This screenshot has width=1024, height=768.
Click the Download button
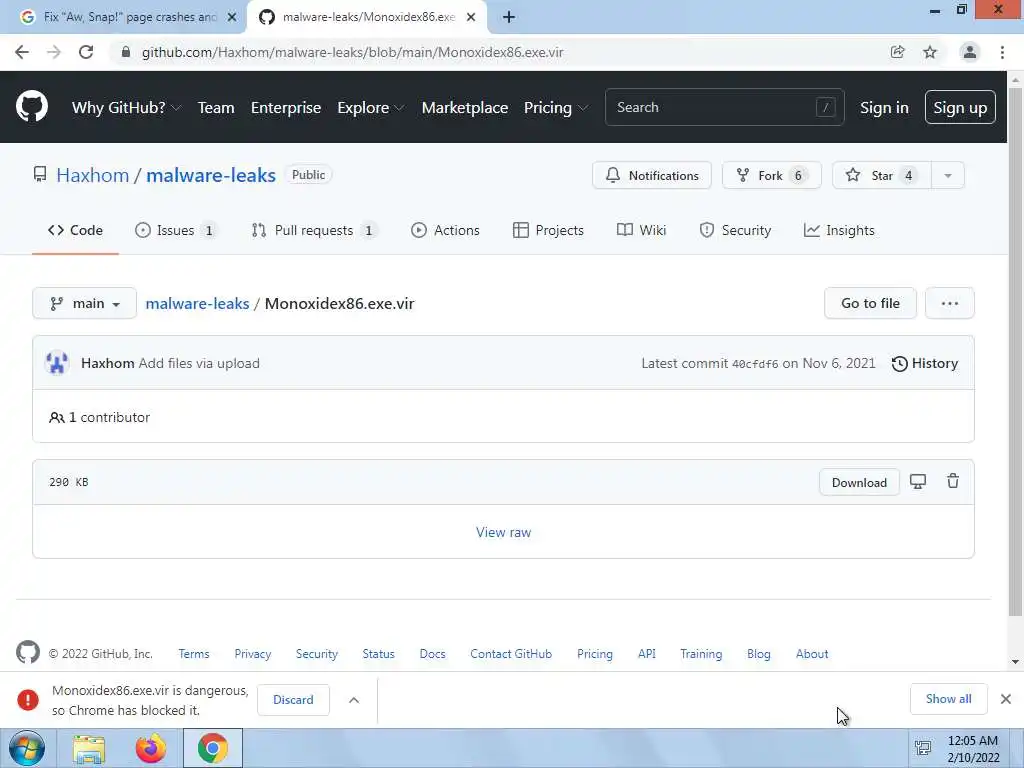click(x=859, y=483)
